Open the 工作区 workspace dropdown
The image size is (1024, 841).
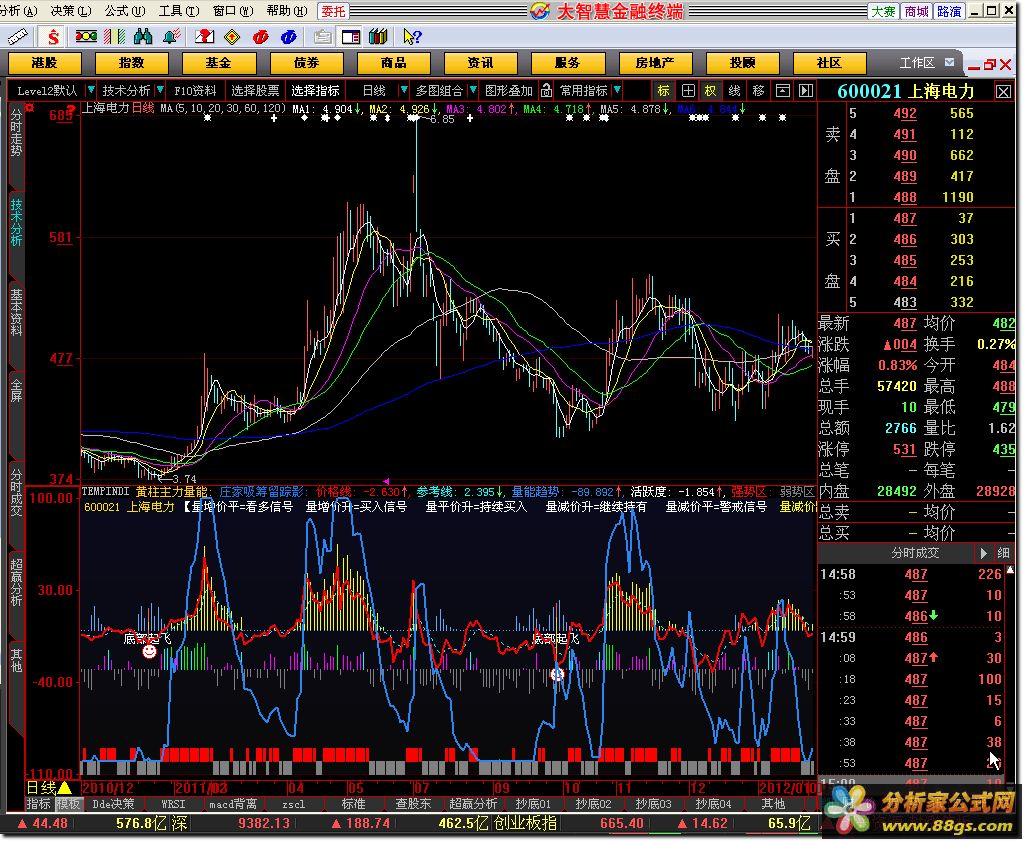click(950, 63)
